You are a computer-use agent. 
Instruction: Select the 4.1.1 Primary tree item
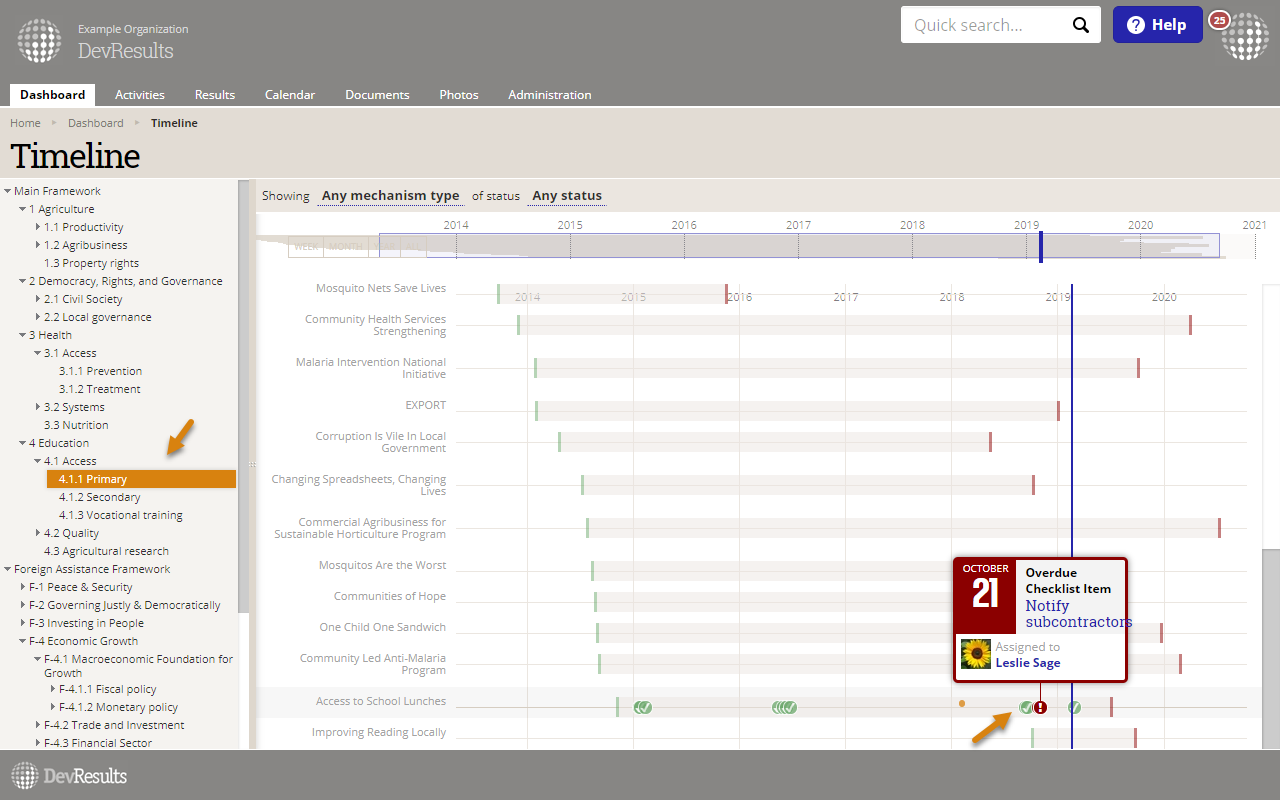(142, 479)
